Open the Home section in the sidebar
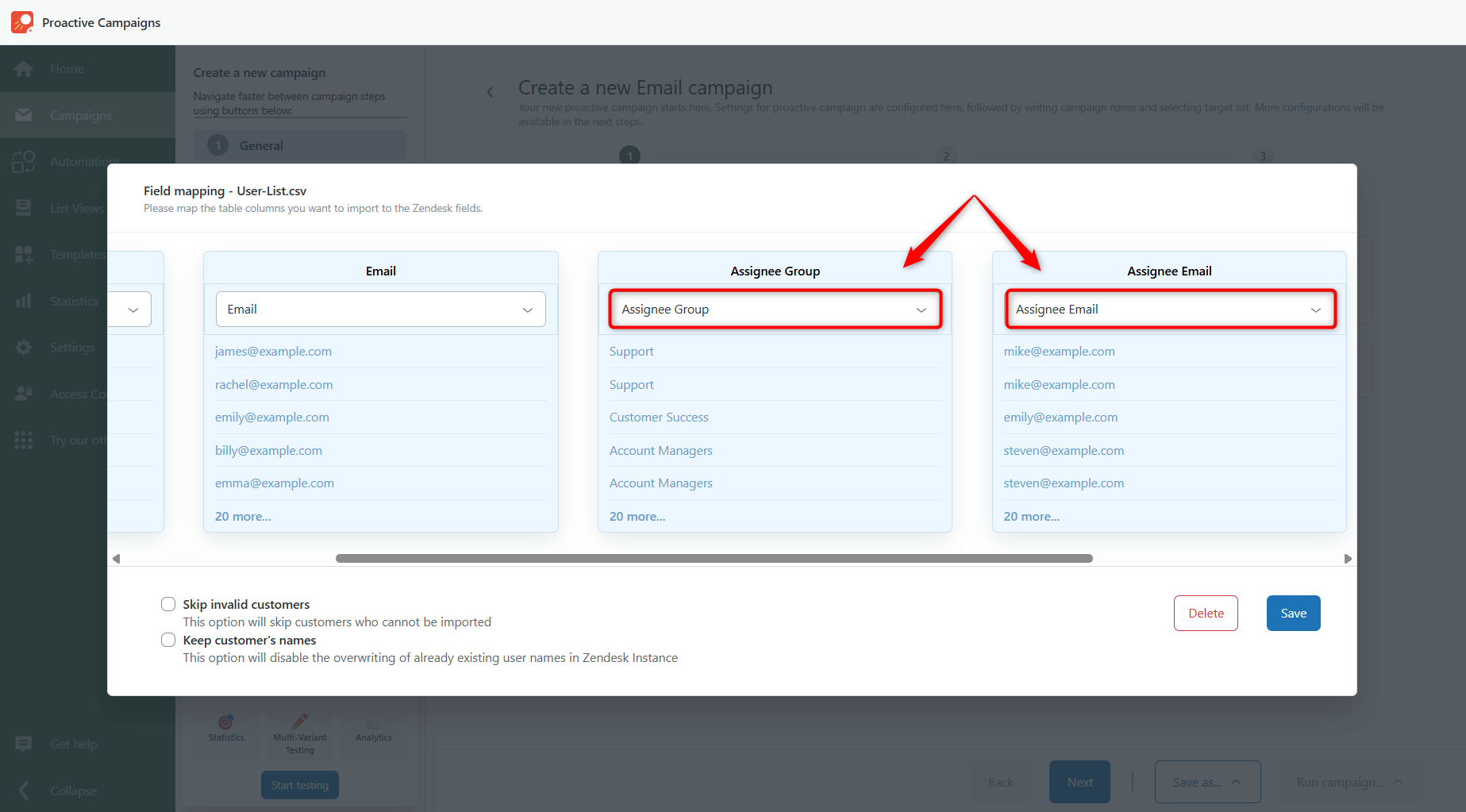 pyautogui.click(x=66, y=68)
